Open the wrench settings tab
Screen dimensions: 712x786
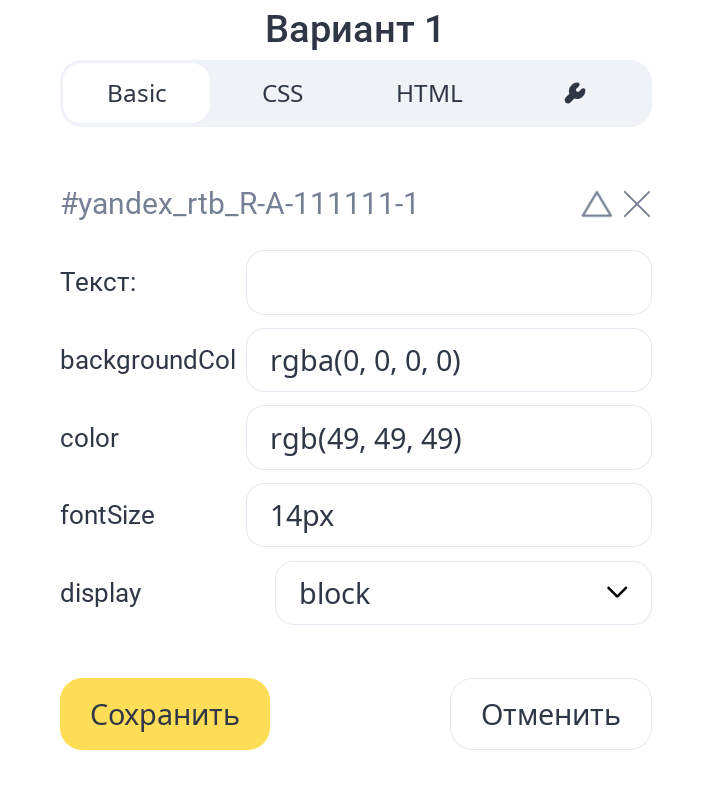(574, 94)
